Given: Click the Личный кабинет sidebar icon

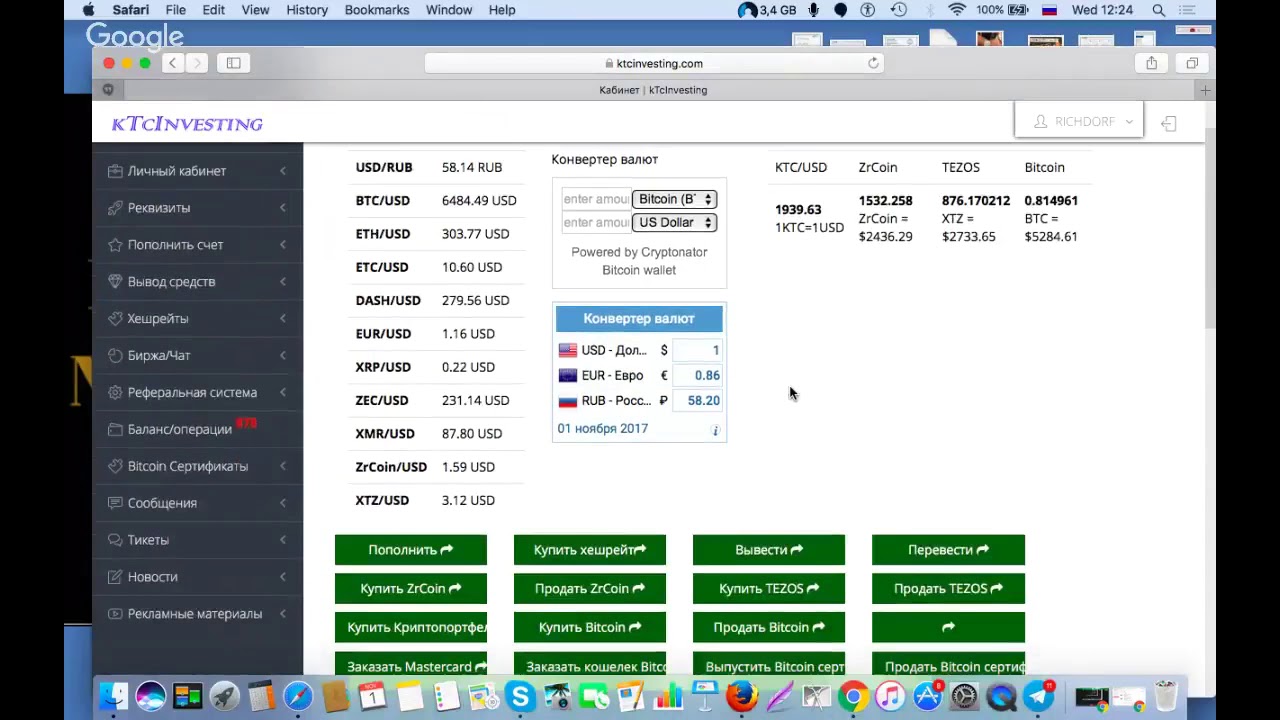Looking at the screenshot, I should 115,171.
